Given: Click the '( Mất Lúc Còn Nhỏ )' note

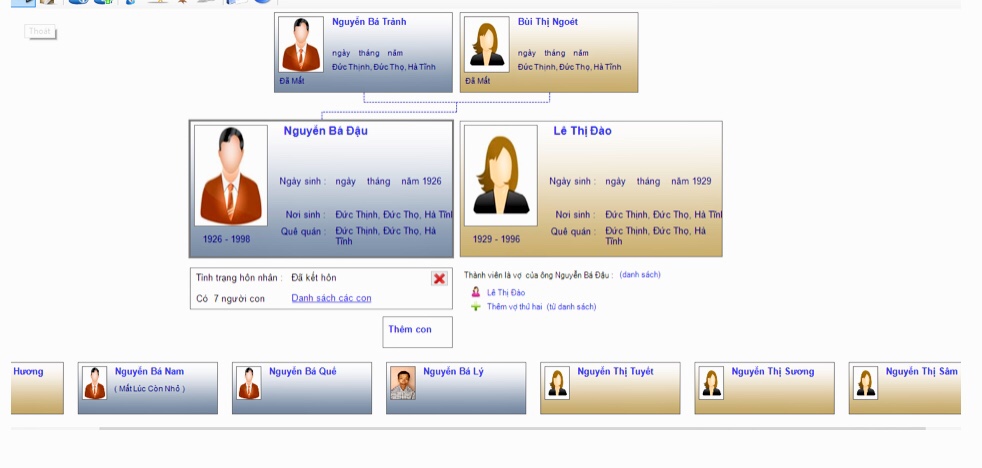Looking at the screenshot, I should tap(150, 388).
